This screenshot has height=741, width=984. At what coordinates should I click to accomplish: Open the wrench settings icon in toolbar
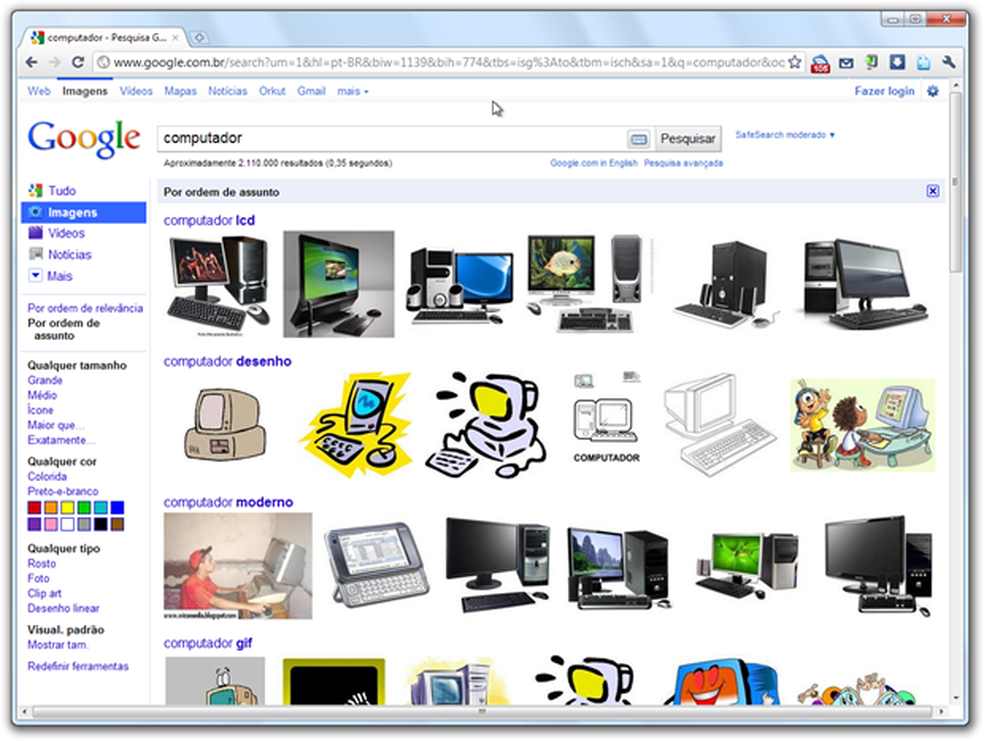click(950, 62)
